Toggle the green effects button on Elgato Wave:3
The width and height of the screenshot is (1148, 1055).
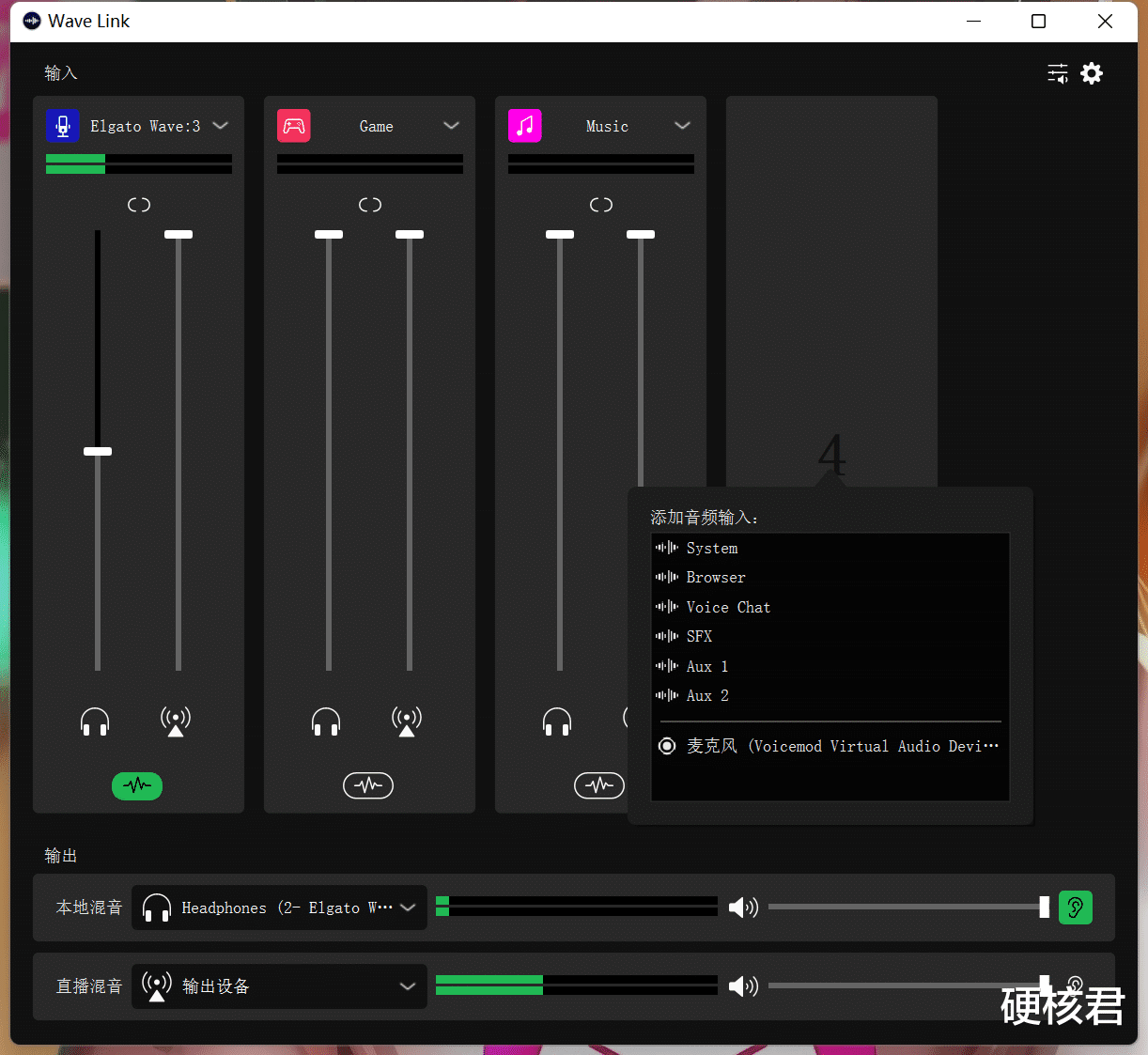[x=137, y=785]
